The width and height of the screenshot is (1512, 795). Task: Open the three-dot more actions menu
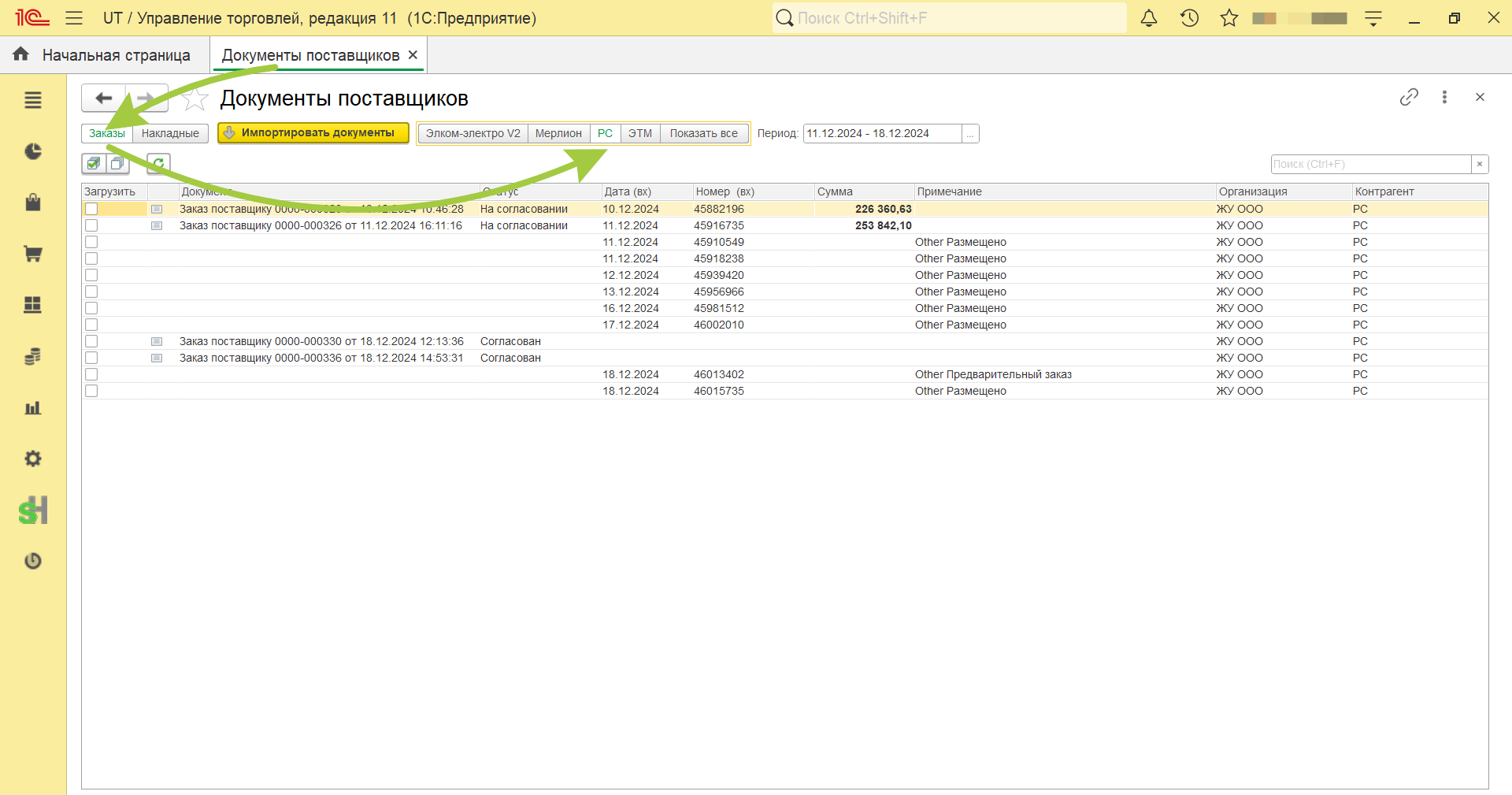click(1444, 97)
